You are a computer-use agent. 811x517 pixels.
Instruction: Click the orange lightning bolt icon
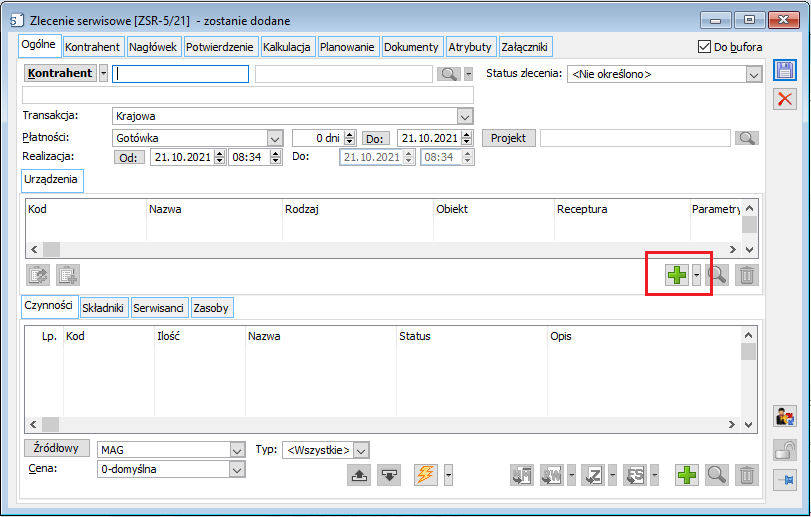[426, 475]
